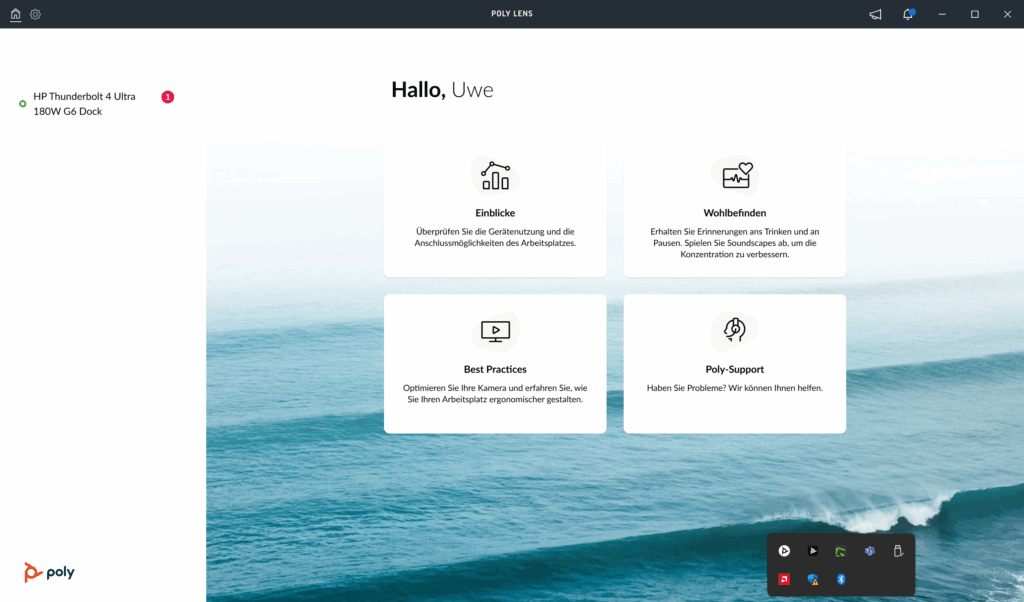Open Best Practices card description text
1024x602 pixels.
[495, 393]
